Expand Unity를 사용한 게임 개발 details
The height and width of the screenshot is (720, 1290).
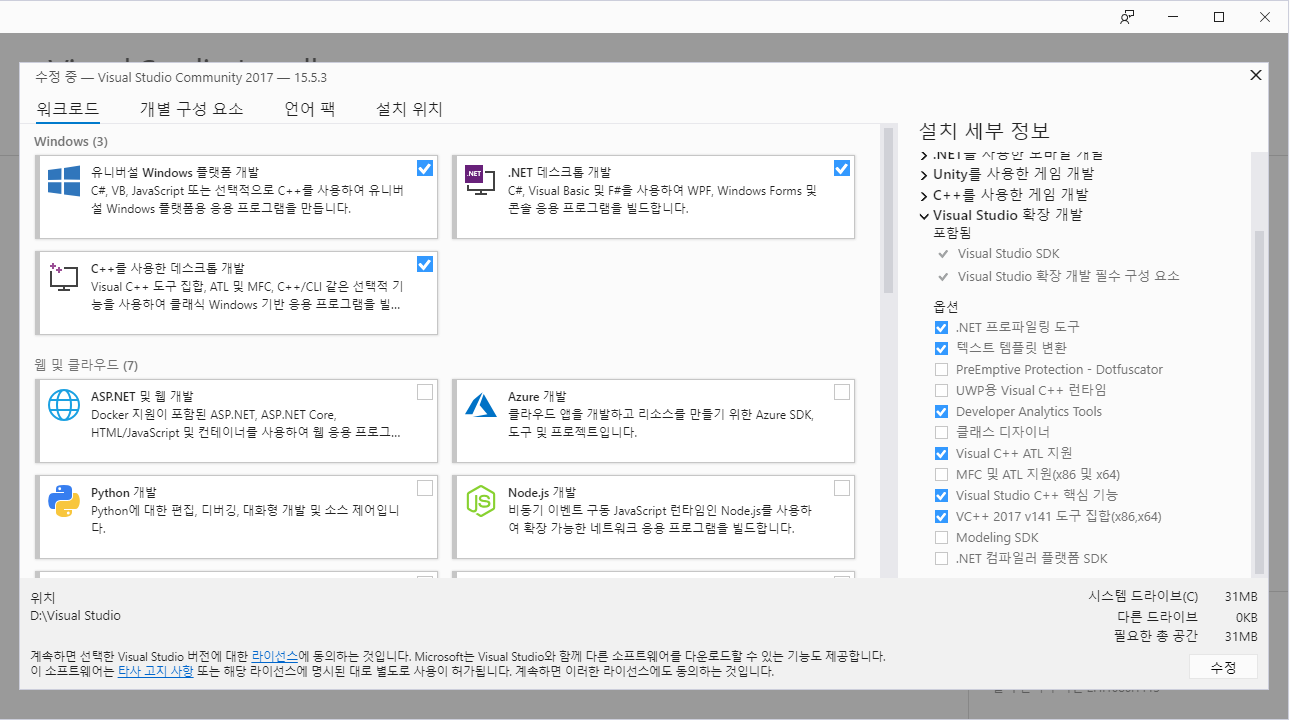[x=924, y=174]
